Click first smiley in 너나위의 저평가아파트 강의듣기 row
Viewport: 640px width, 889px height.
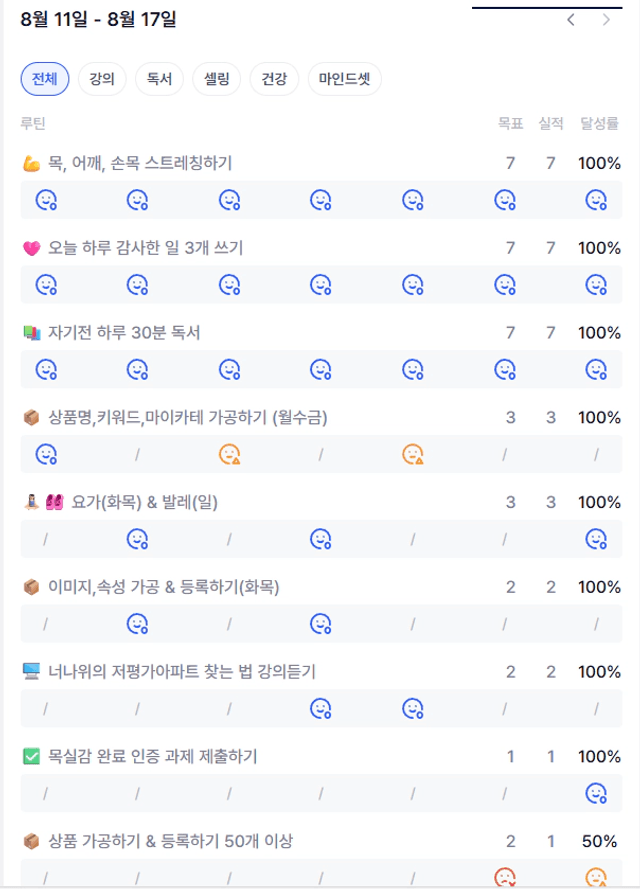321,709
